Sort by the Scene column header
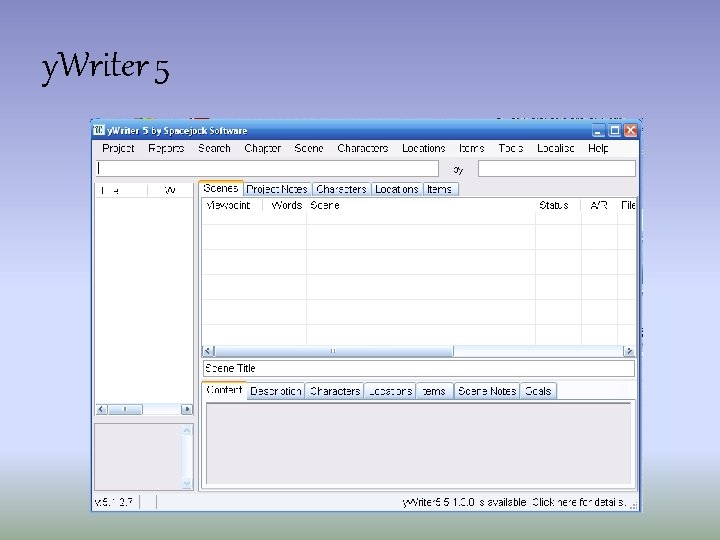 [x=420, y=205]
